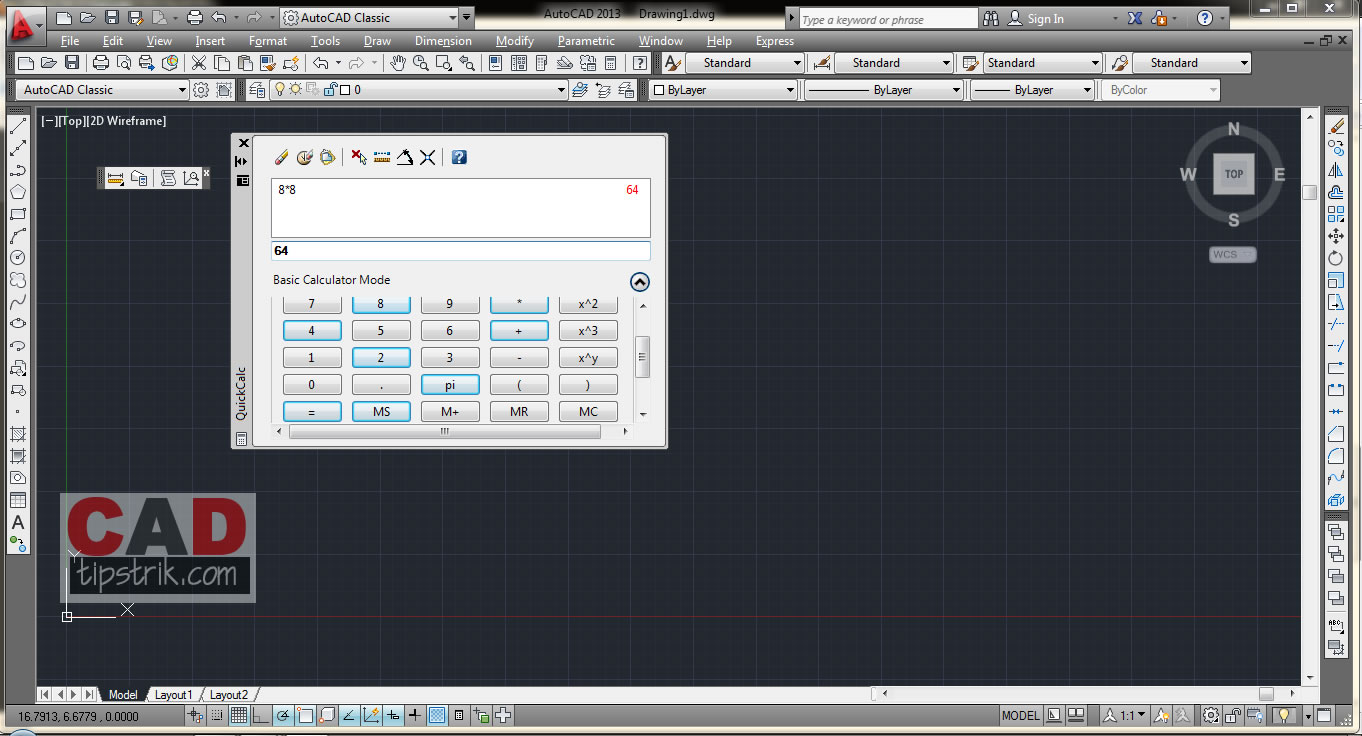
Task: Click Paste value to command line icon
Action: tap(327, 157)
